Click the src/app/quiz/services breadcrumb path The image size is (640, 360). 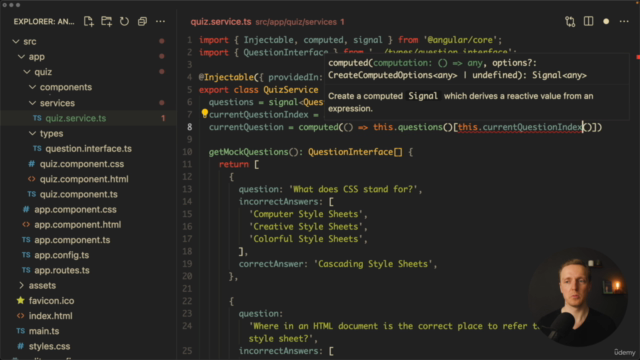click(296, 22)
